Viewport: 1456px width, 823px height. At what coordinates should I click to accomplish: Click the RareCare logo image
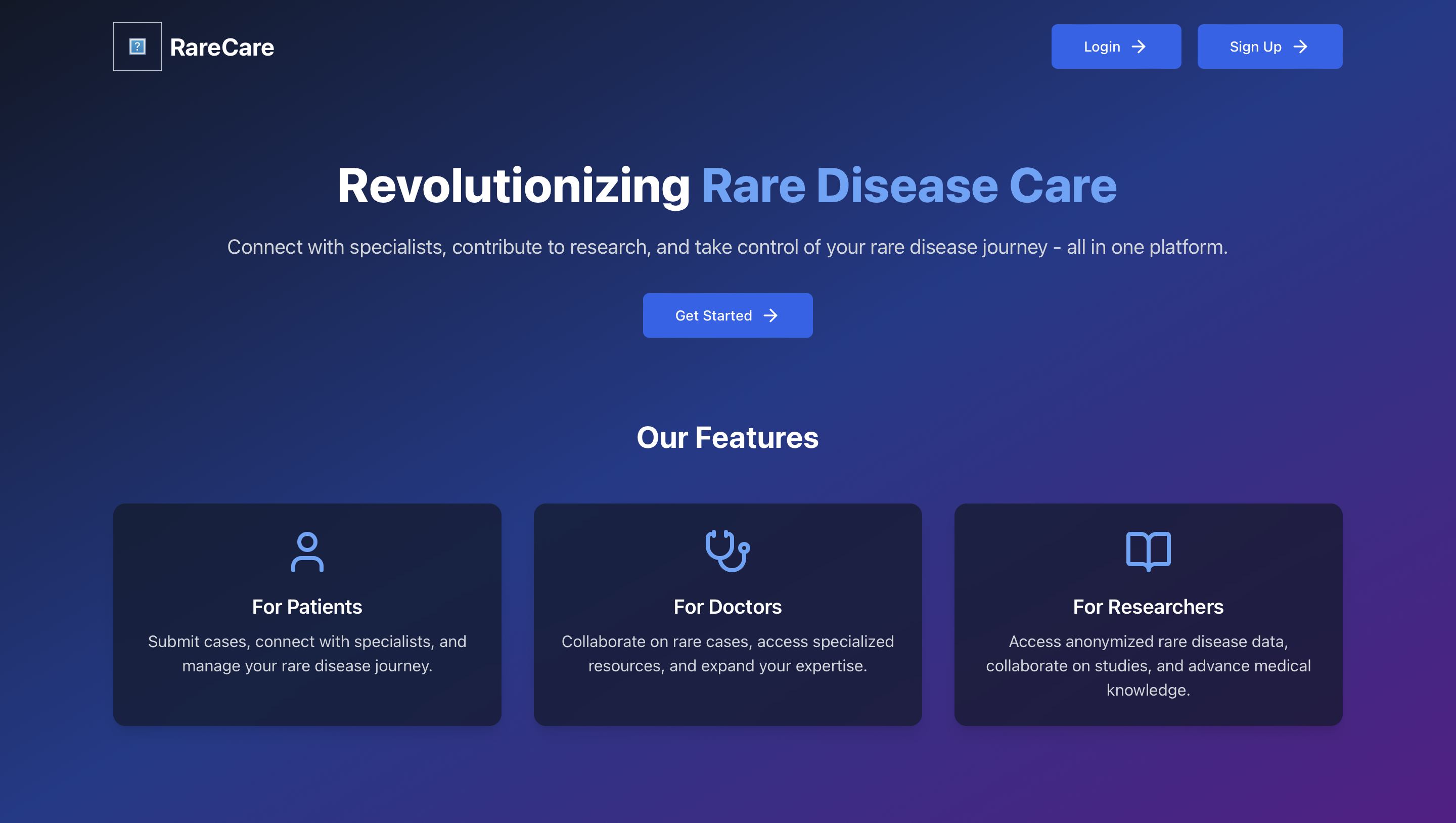pyautogui.click(x=138, y=47)
